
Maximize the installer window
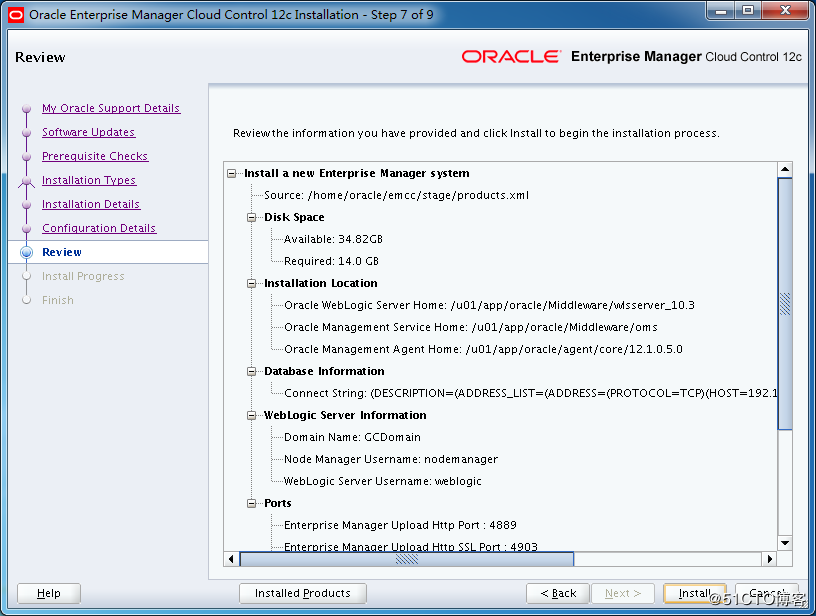pyautogui.click(x=748, y=10)
